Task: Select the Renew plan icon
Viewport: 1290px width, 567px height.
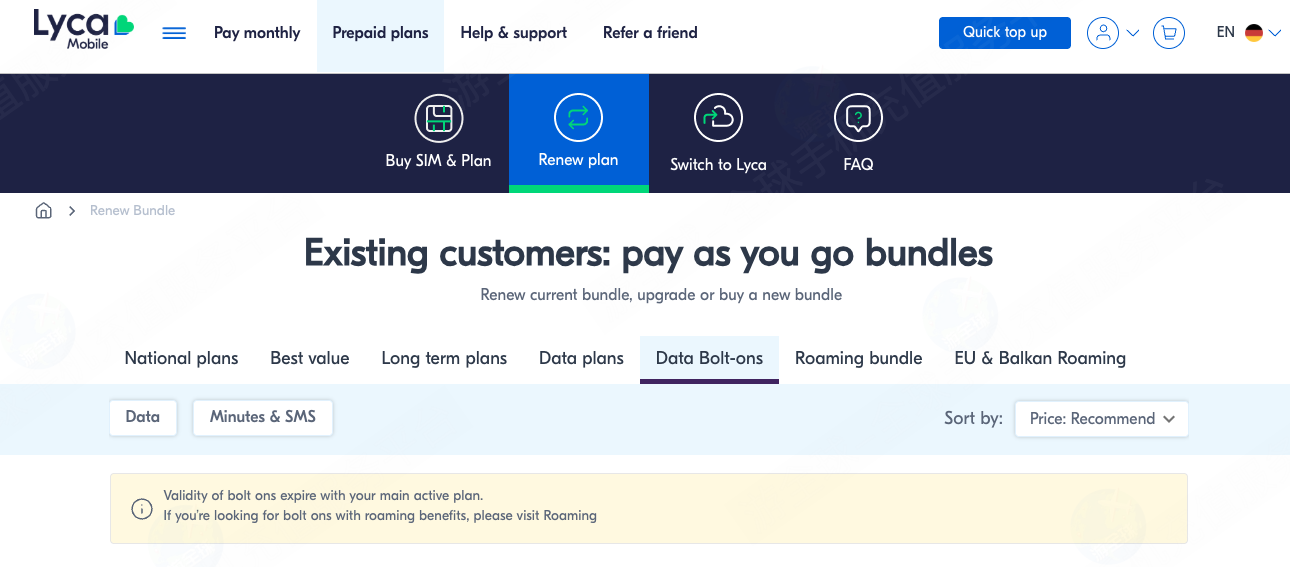Action: click(578, 119)
